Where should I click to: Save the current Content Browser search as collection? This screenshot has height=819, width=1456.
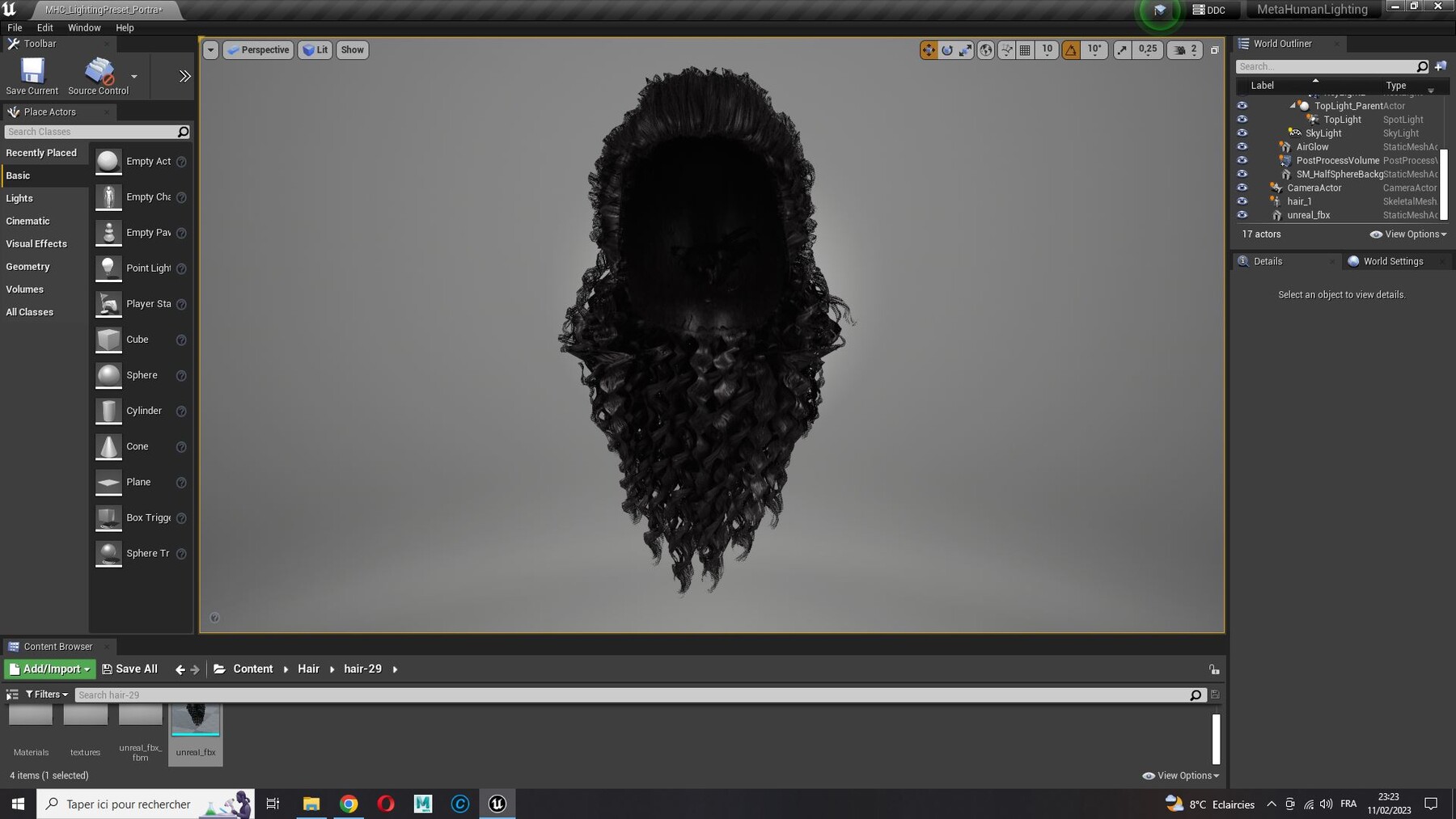click(1214, 694)
